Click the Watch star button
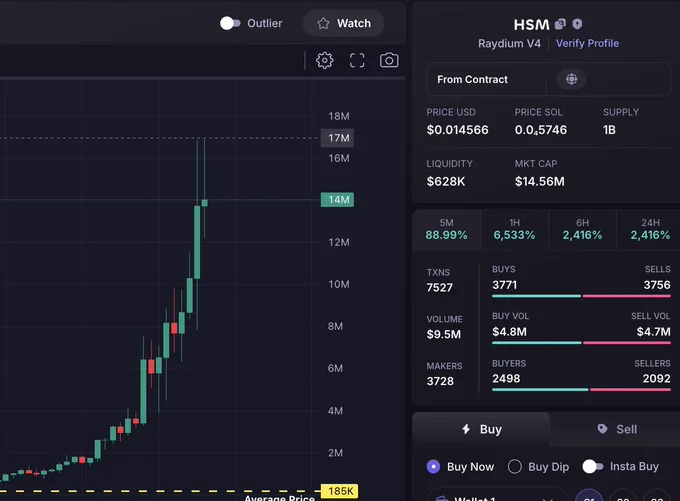This screenshot has height=501, width=680. tap(343, 23)
